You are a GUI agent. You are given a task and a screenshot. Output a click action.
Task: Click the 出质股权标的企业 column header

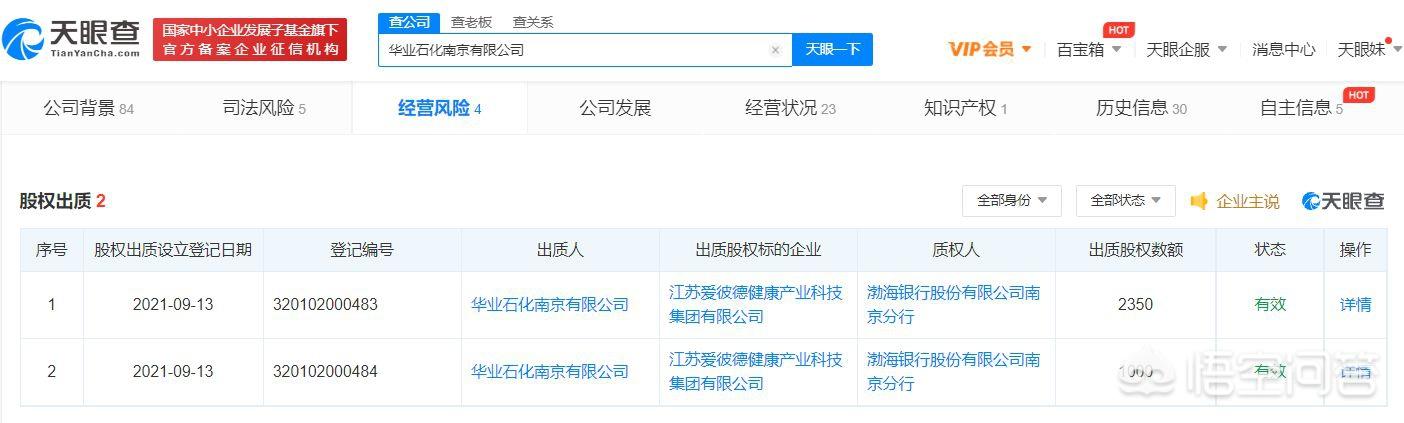tap(758, 250)
